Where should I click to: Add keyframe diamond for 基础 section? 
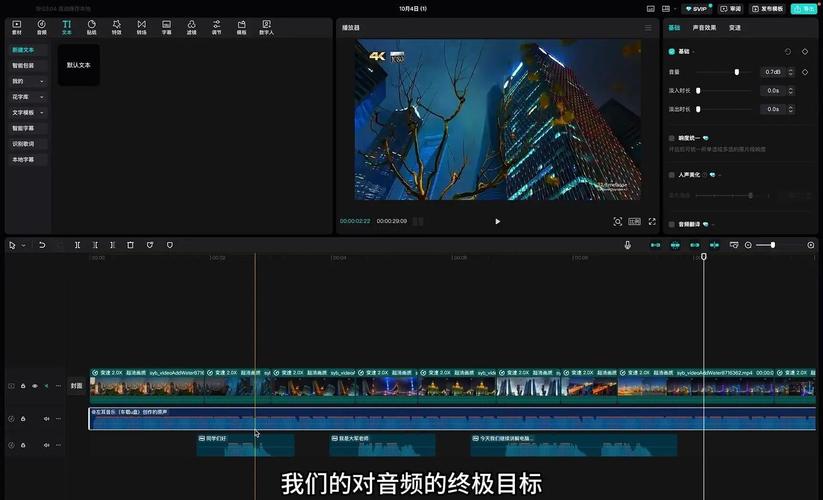click(805, 51)
